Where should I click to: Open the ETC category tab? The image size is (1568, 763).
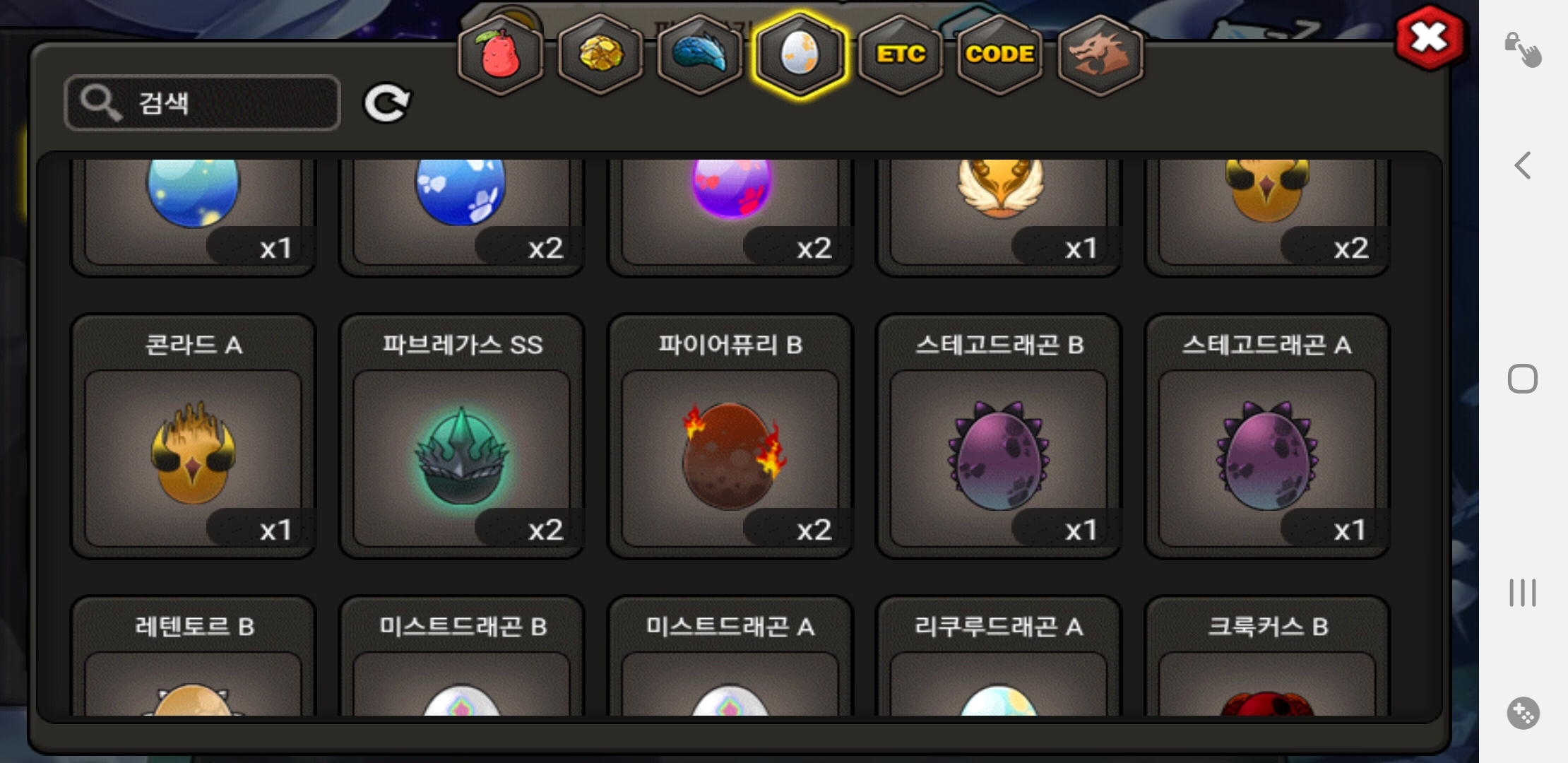pos(901,55)
